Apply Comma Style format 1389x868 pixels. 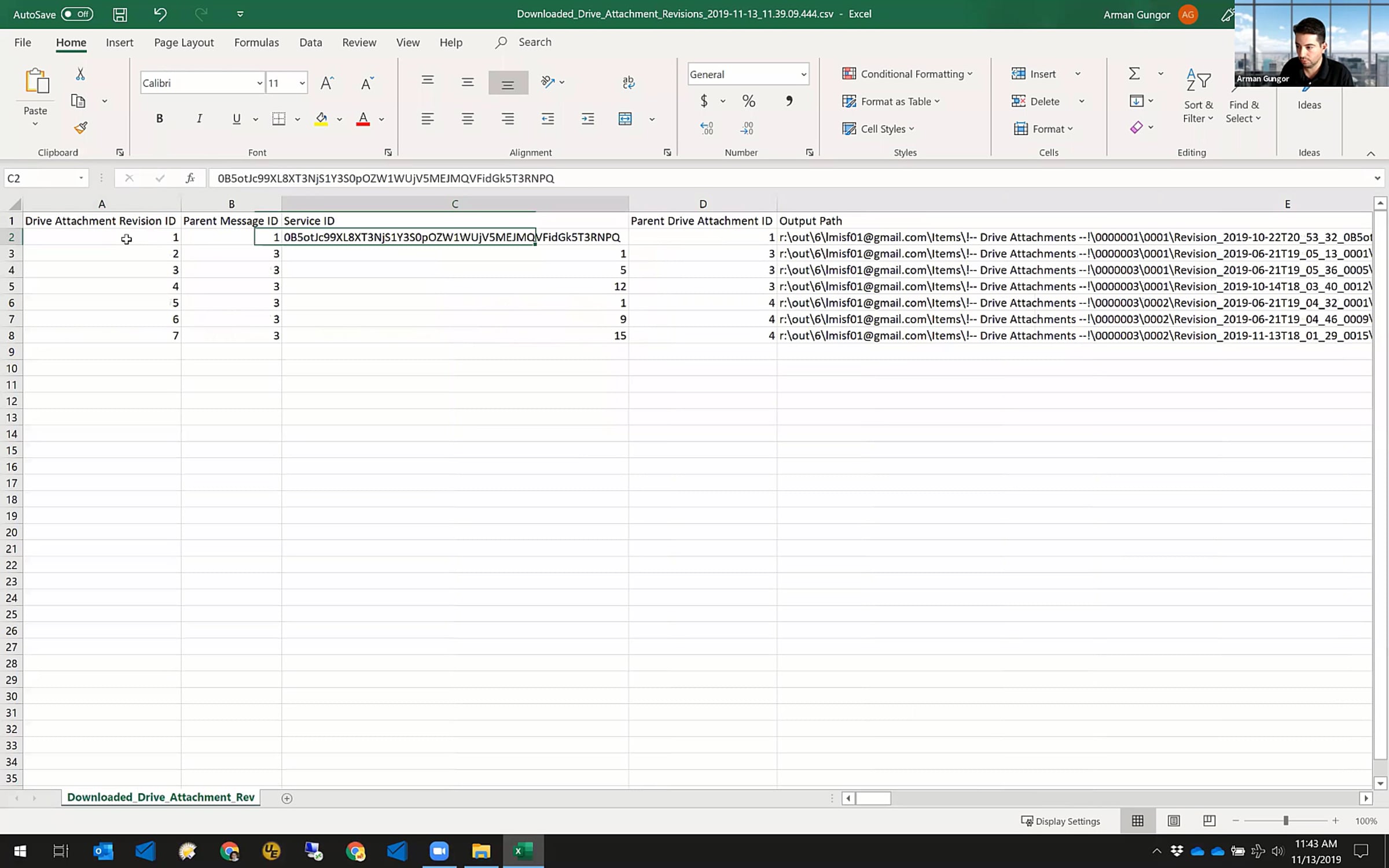coord(788,101)
